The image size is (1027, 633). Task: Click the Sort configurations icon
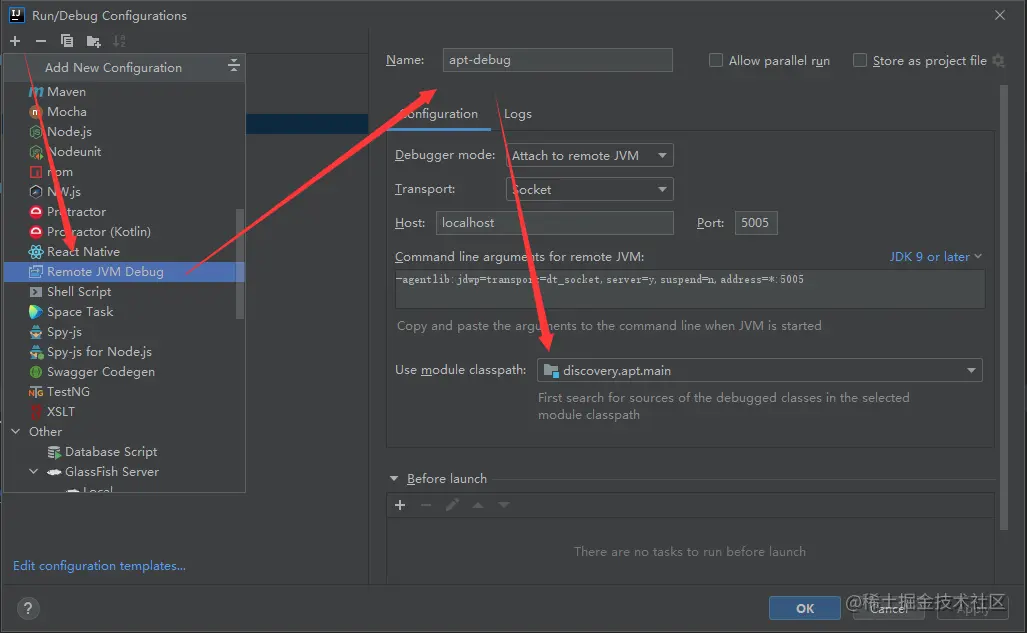click(119, 41)
